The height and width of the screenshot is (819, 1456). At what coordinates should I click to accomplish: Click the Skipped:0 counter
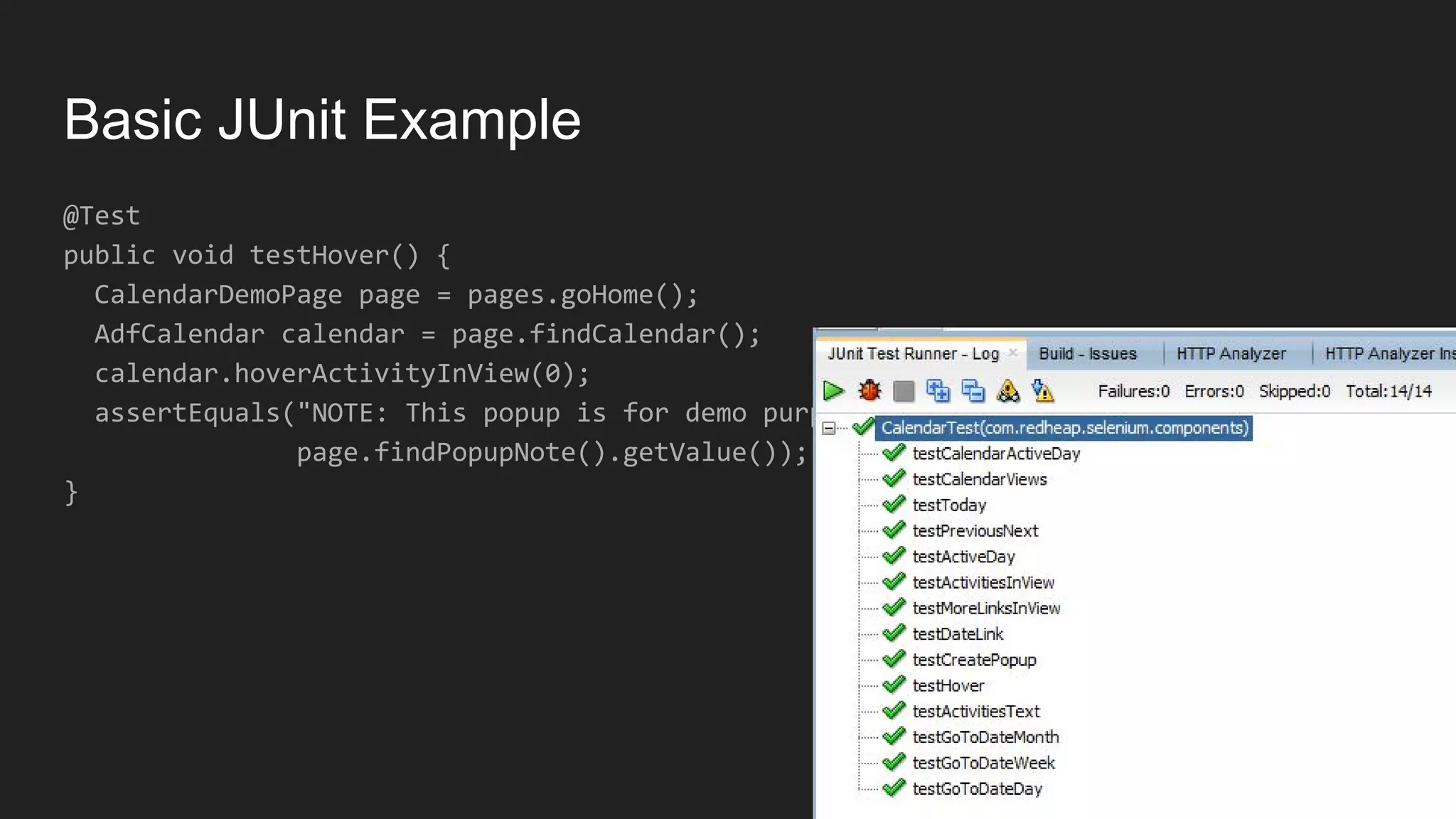[1294, 391]
